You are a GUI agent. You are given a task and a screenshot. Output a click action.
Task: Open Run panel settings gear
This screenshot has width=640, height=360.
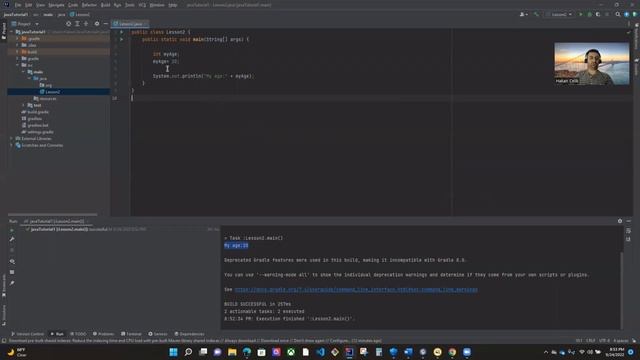point(620,221)
